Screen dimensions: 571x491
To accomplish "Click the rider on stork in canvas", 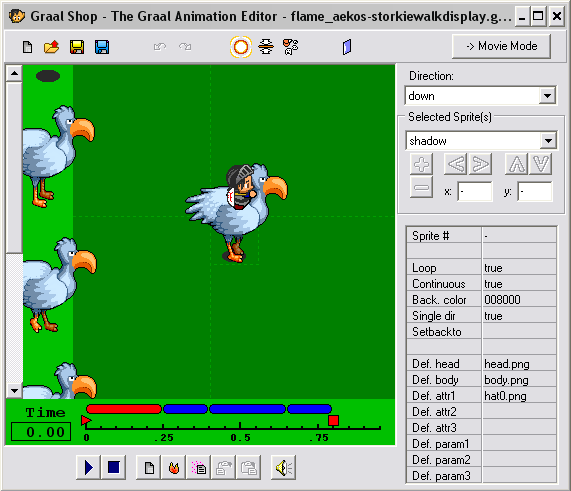I will 240,186.
